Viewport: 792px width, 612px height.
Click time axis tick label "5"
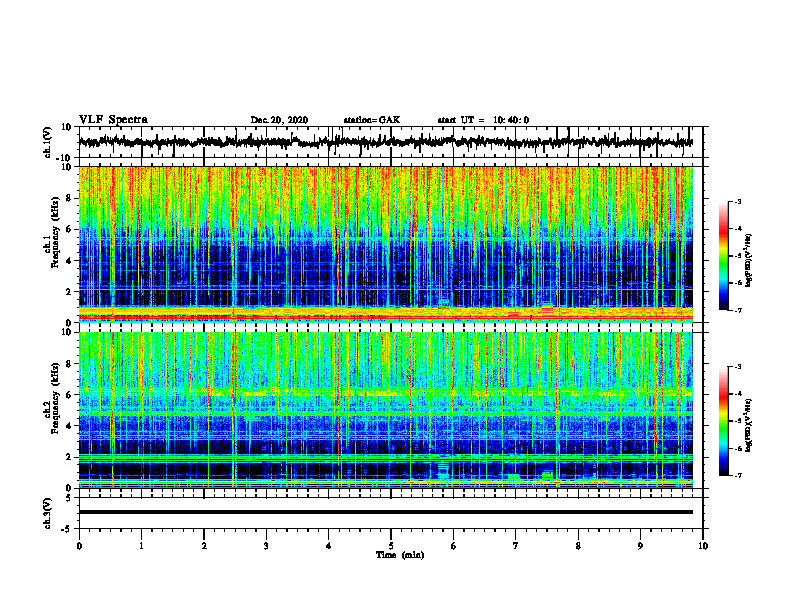click(x=391, y=546)
